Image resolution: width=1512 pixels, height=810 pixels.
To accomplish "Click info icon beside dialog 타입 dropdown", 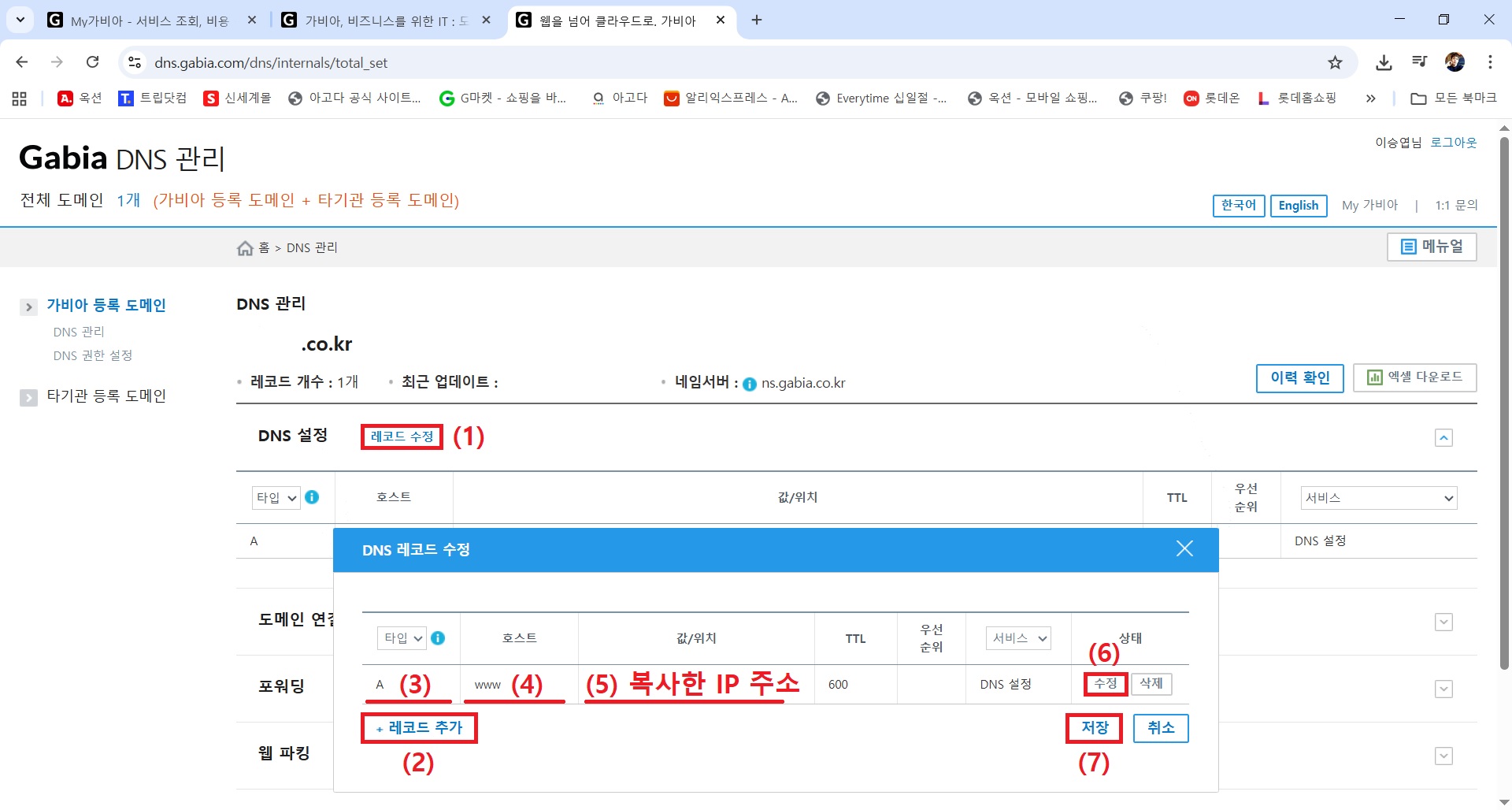I will (x=438, y=638).
